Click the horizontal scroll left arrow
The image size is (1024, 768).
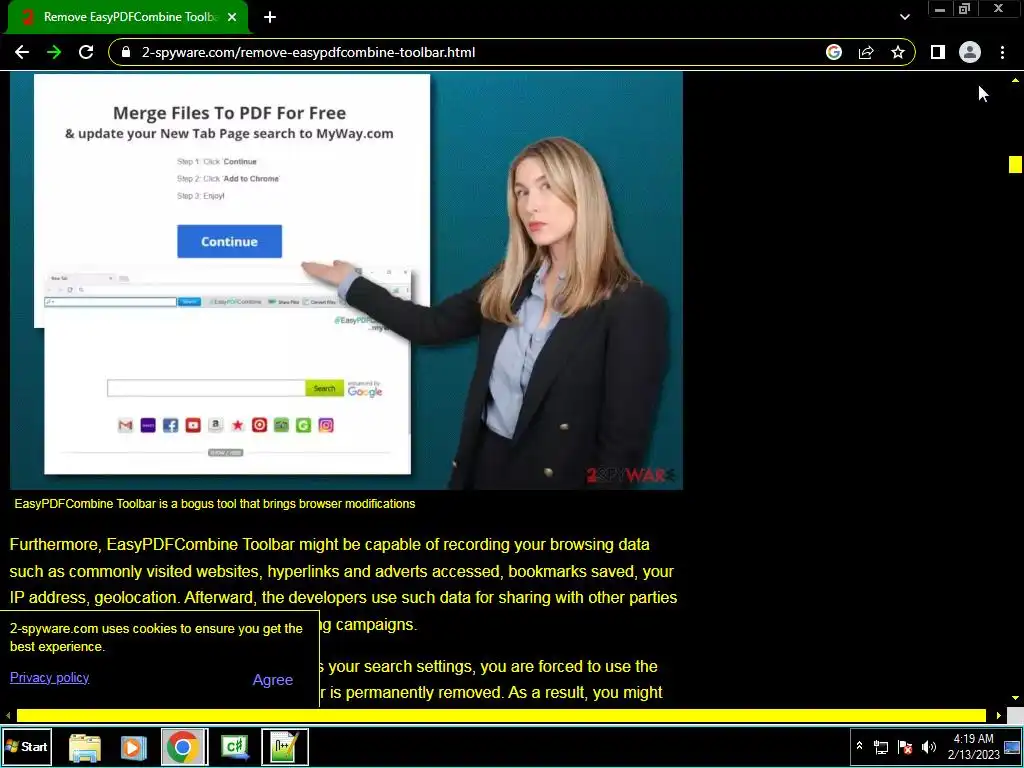(x=8, y=716)
